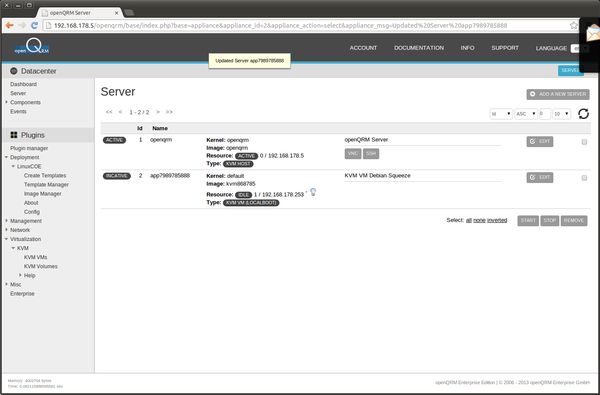Open Dashboard in the sidebar
Viewport: 600px width, 395px height.
tap(23, 84)
